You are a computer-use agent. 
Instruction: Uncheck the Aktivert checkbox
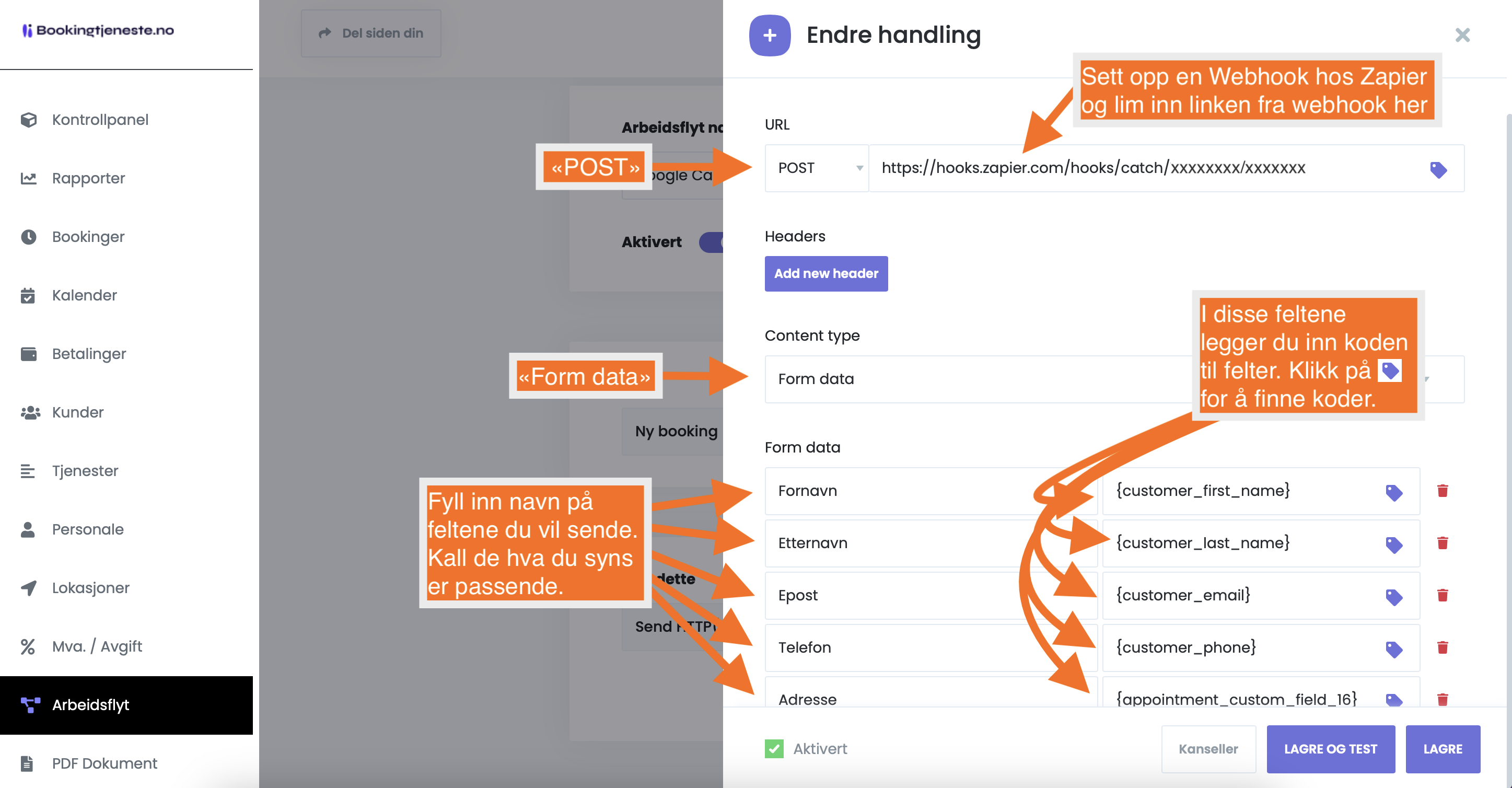pyautogui.click(x=774, y=749)
